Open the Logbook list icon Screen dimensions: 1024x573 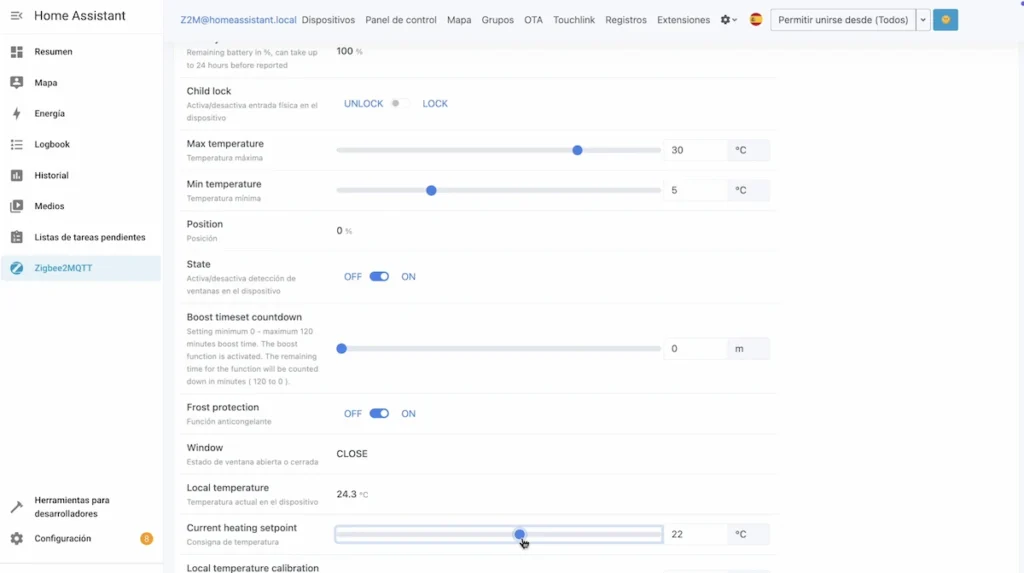click(16, 145)
